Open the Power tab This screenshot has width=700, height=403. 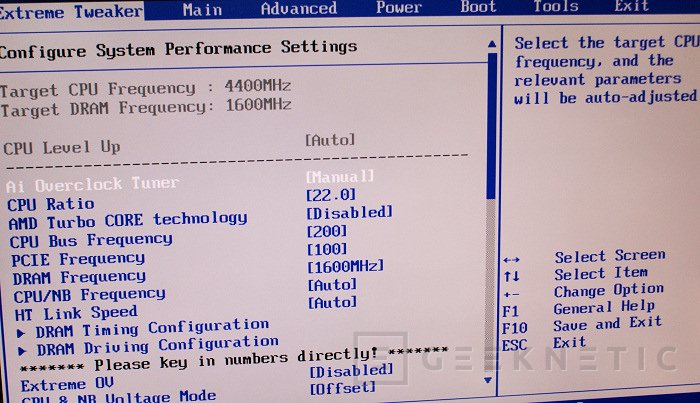pyautogui.click(x=399, y=7)
